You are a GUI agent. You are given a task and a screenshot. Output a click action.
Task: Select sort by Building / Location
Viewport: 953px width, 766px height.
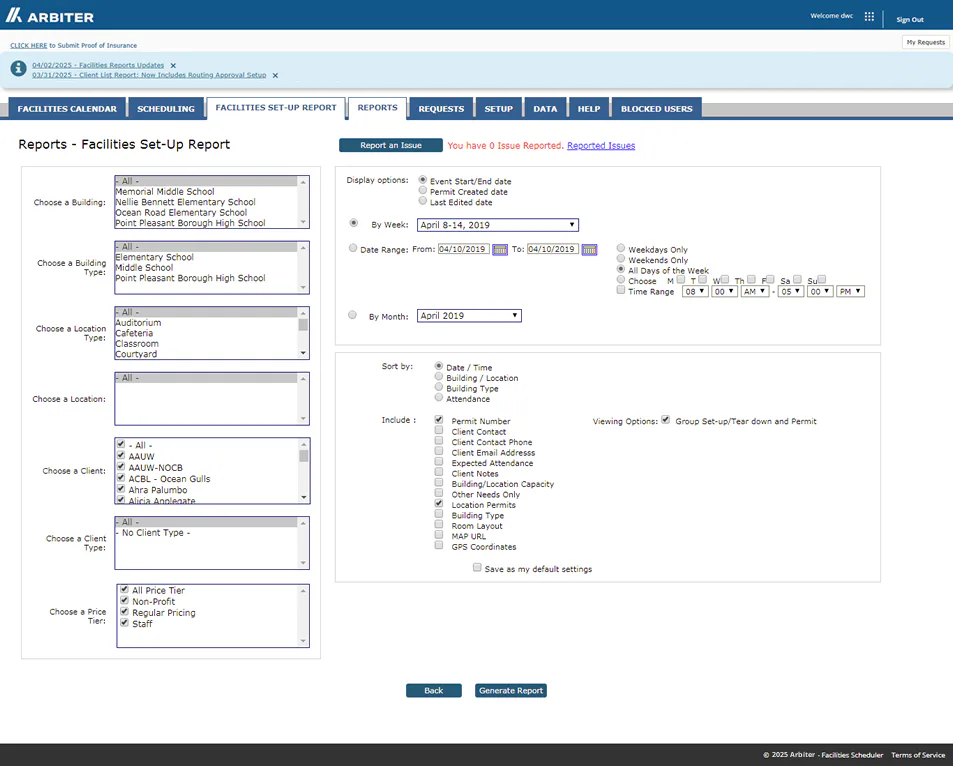tap(439, 376)
